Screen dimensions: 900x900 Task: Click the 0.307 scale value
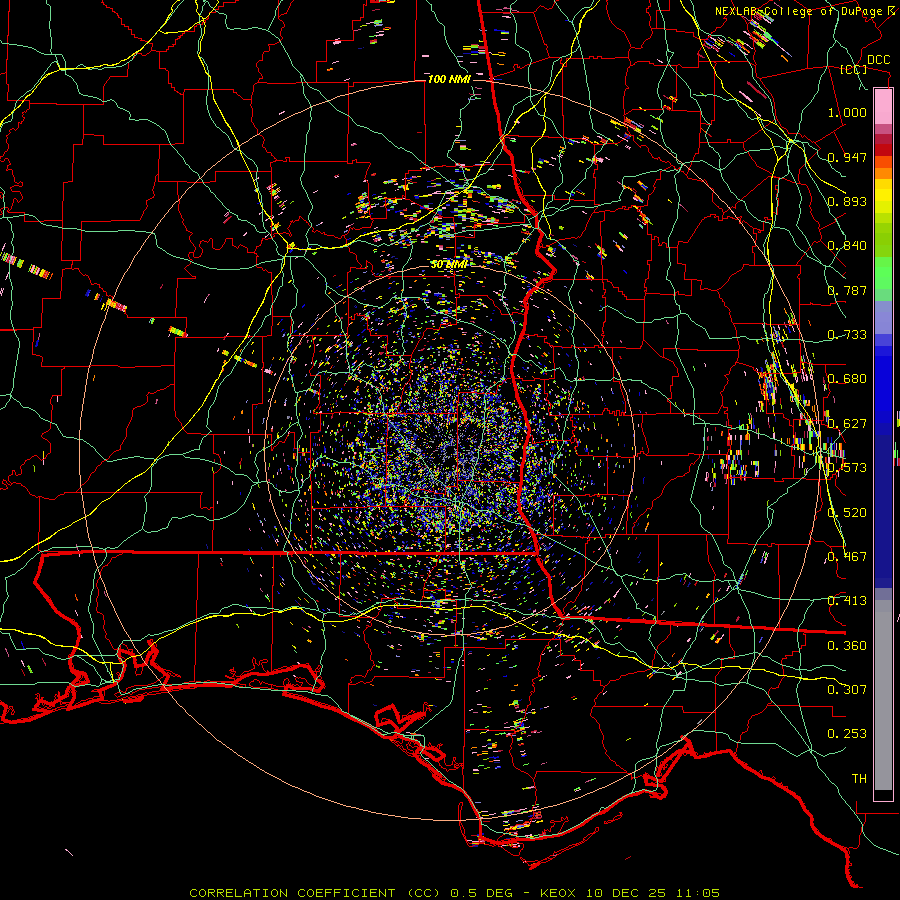point(847,690)
